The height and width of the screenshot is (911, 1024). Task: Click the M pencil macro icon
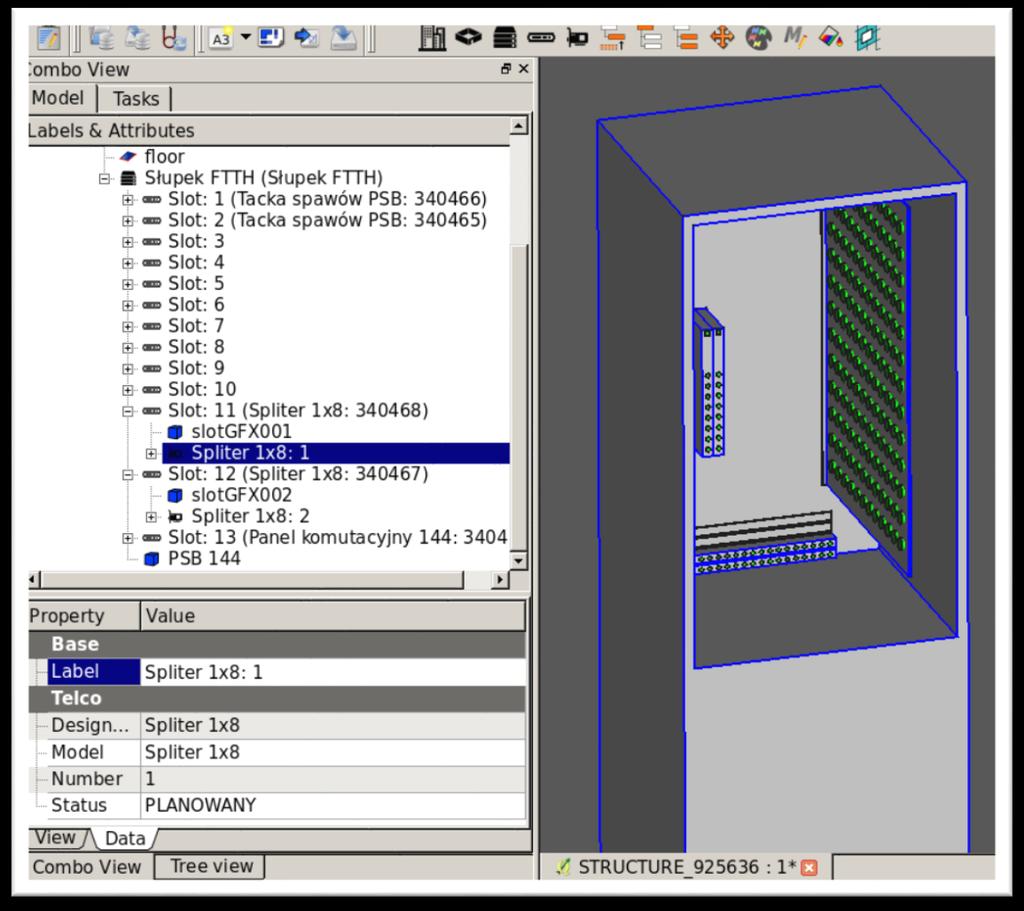click(795, 37)
